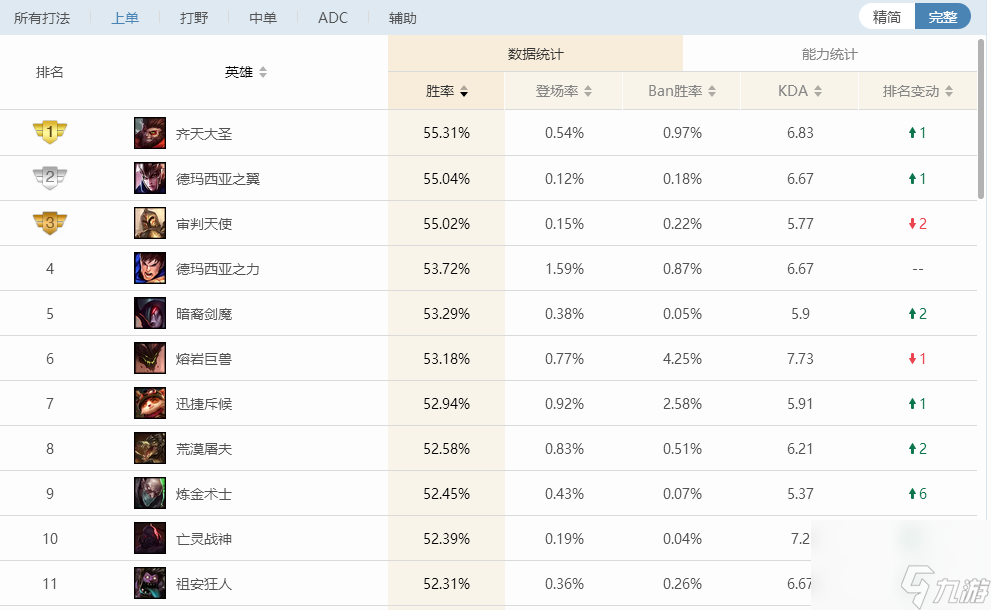
Task: Open the 能力统计 ability statistics tab
Action: (830, 54)
